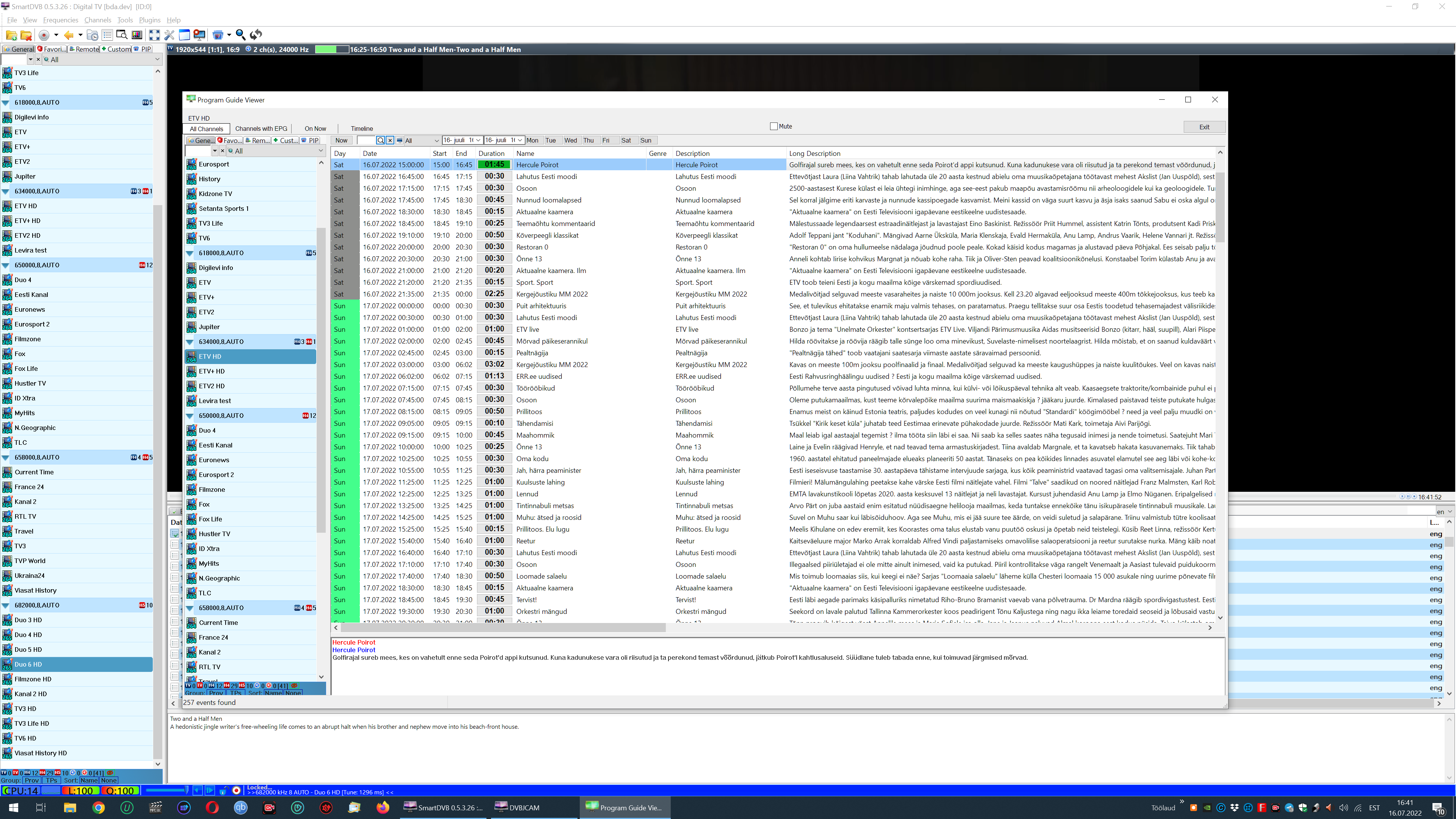
Task: Set main channel list sort to None
Action: click(x=108, y=780)
